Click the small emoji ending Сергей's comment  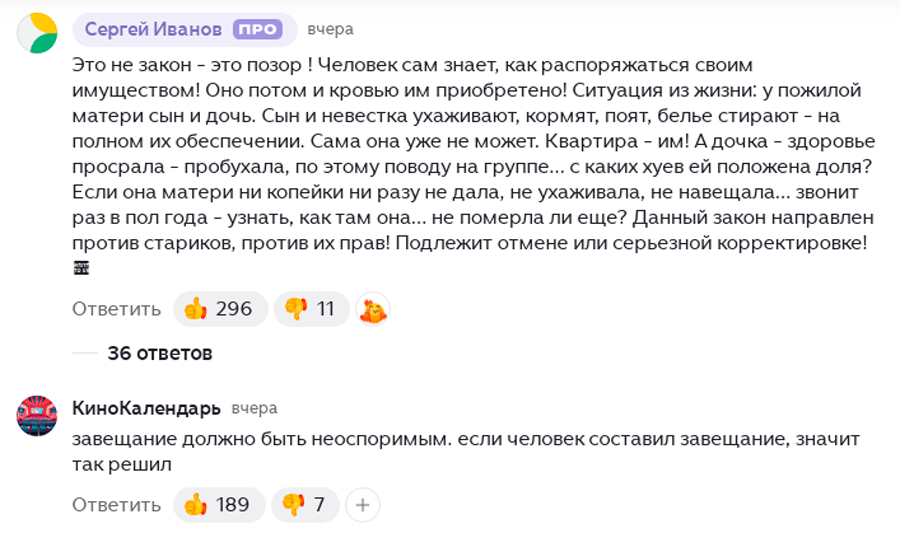[x=82, y=268]
